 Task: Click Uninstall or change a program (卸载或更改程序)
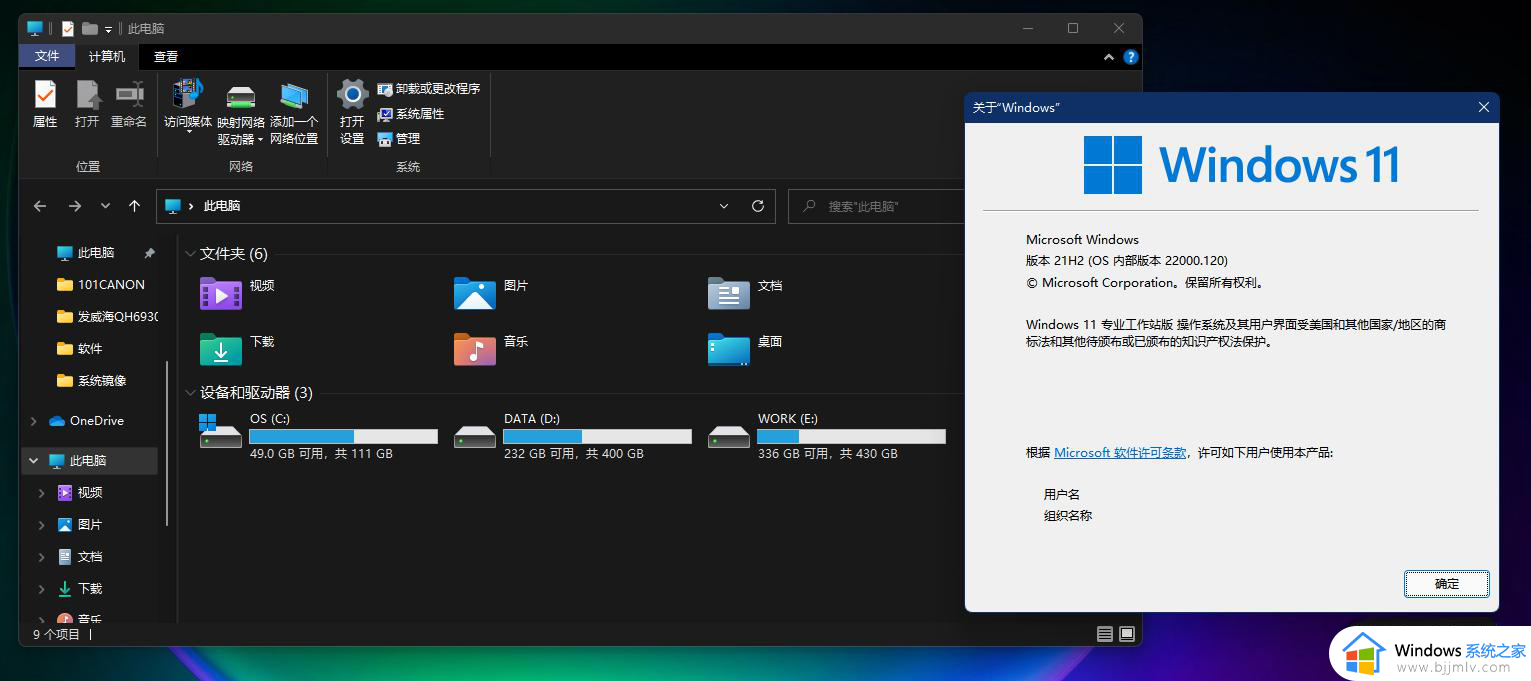(x=428, y=89)
